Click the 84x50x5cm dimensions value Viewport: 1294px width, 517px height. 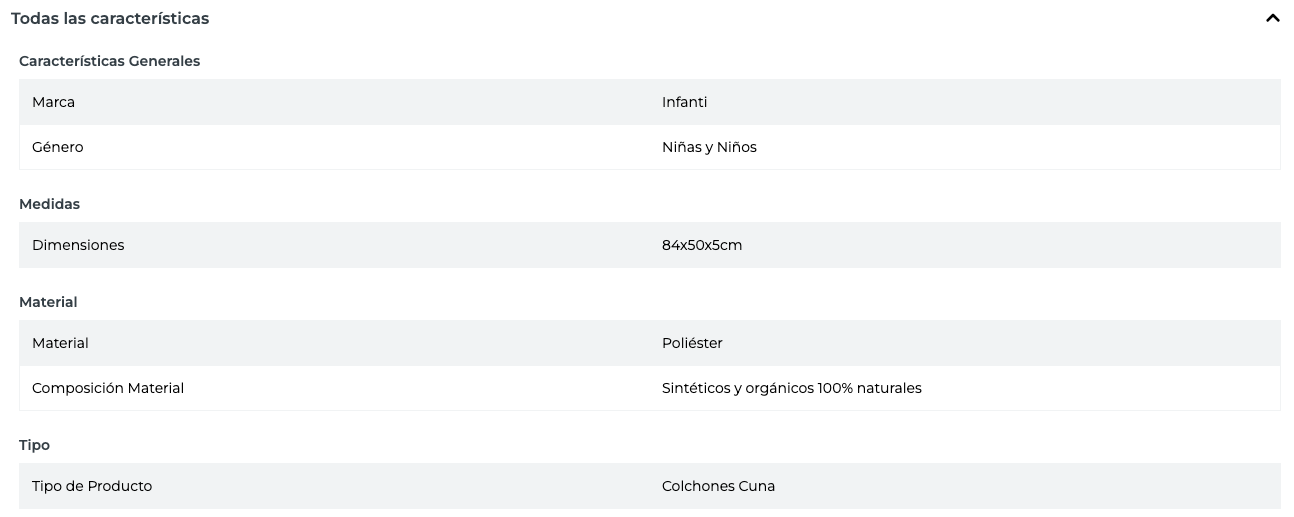pos(702,245)
